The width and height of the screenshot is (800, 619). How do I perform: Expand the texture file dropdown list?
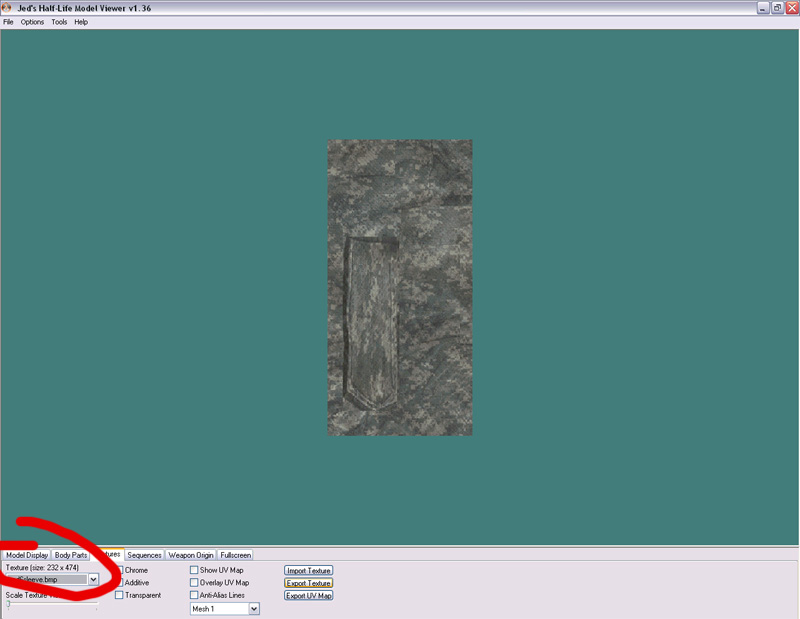93,579
